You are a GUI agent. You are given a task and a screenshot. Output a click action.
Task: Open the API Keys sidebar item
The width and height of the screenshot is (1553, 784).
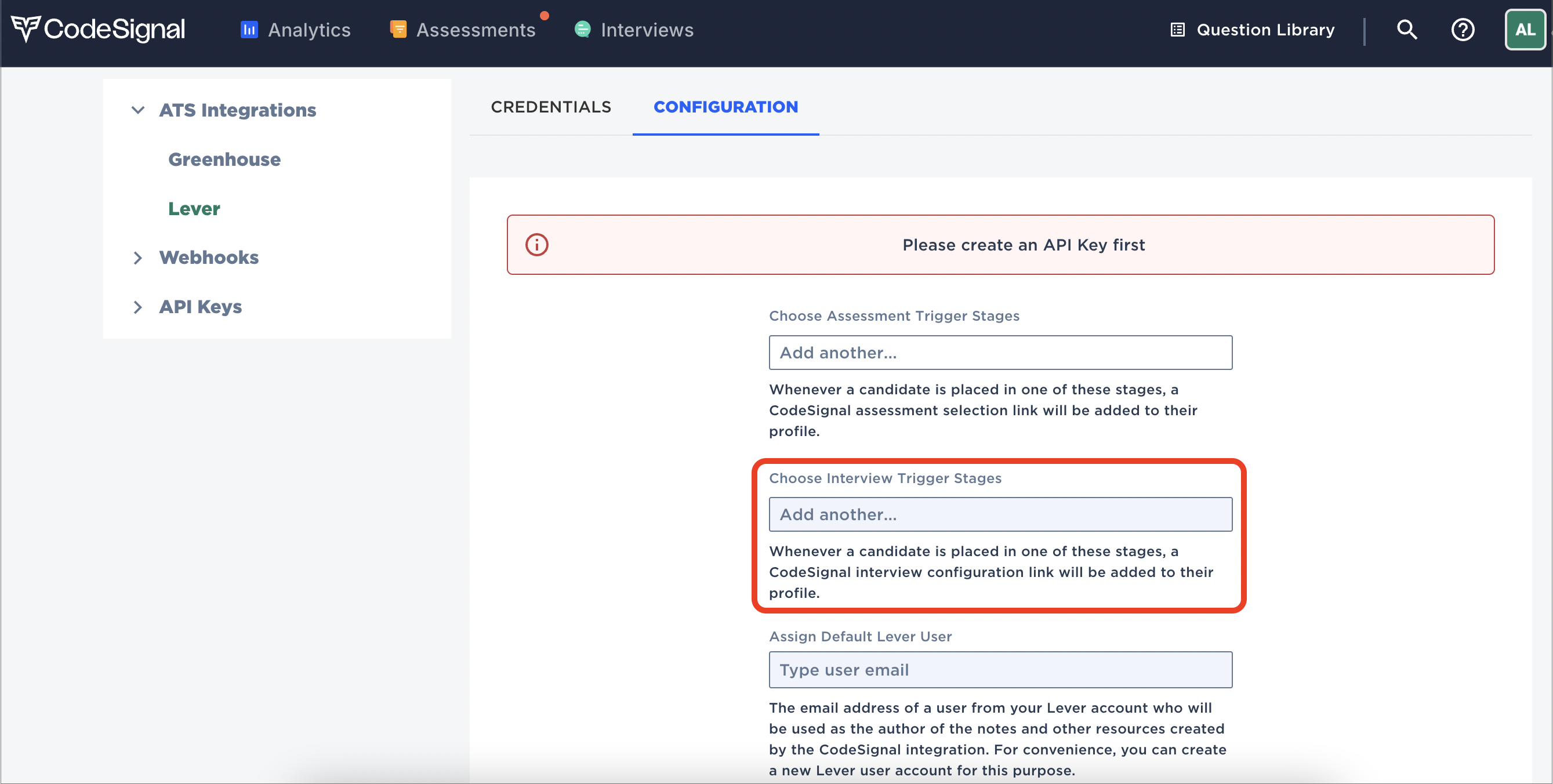[x=201, y=307]
